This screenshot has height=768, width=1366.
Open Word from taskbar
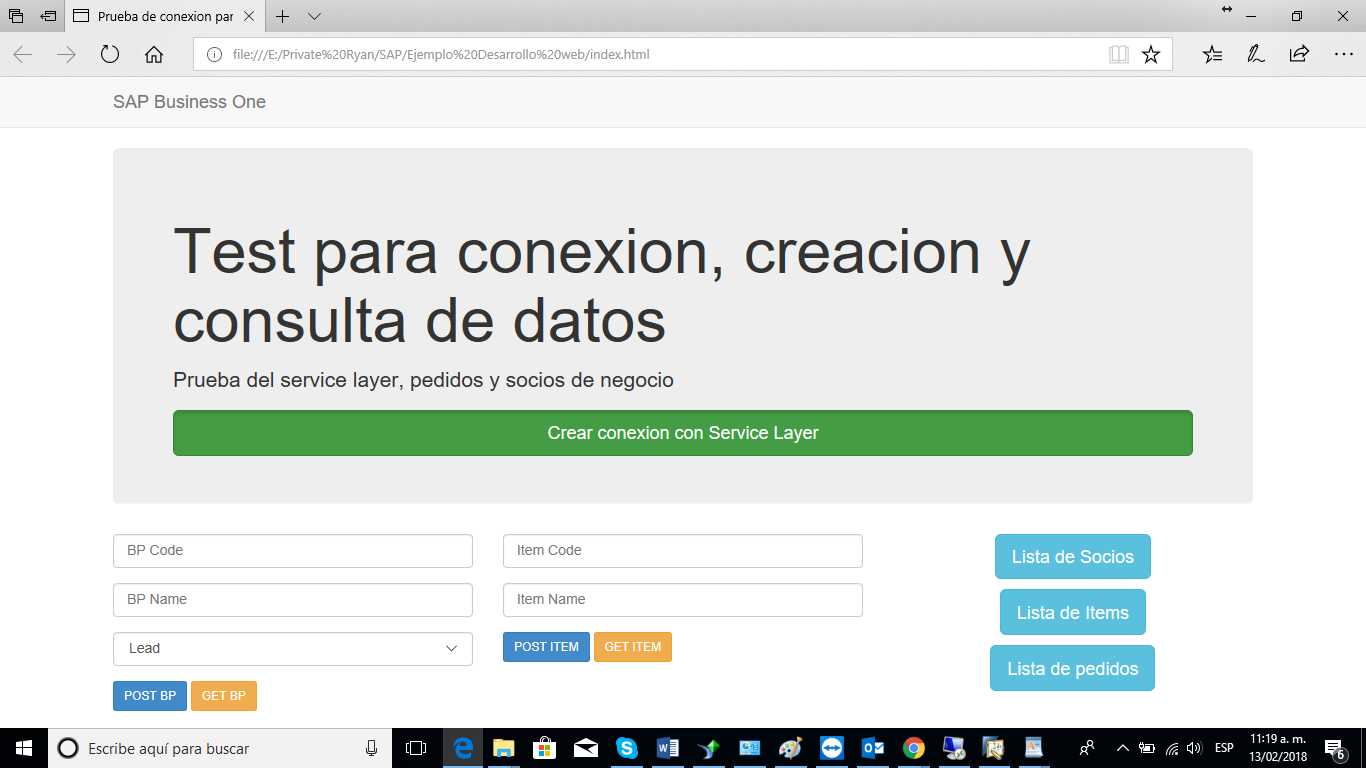(668, 748)
